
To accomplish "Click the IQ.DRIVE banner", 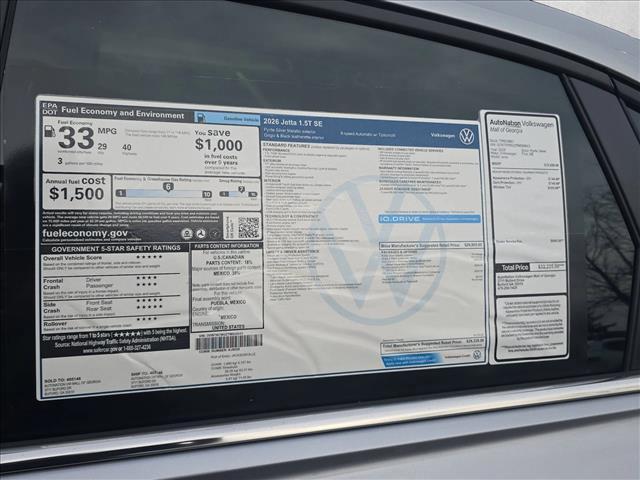I will click(x=429, y=219).
